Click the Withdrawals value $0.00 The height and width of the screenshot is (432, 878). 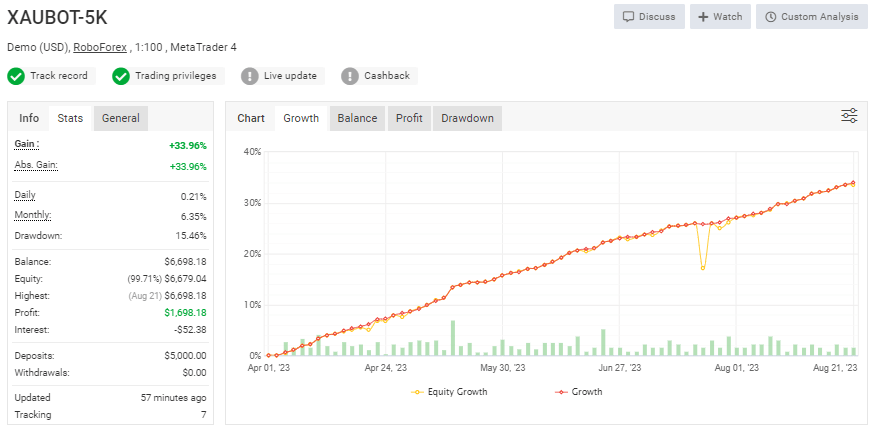coord(194,372)
